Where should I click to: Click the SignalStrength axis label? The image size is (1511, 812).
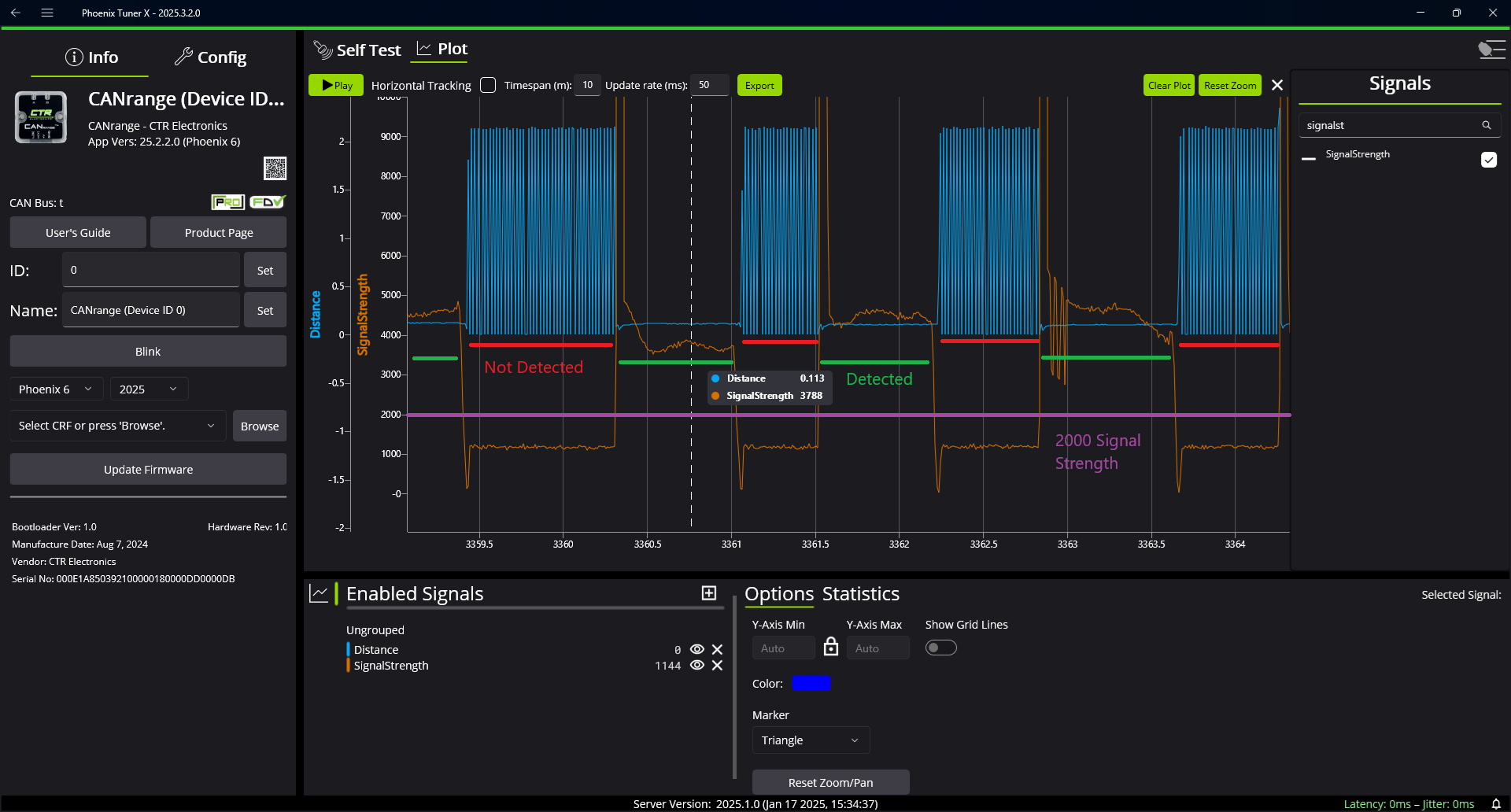click(x=363, y=315)
